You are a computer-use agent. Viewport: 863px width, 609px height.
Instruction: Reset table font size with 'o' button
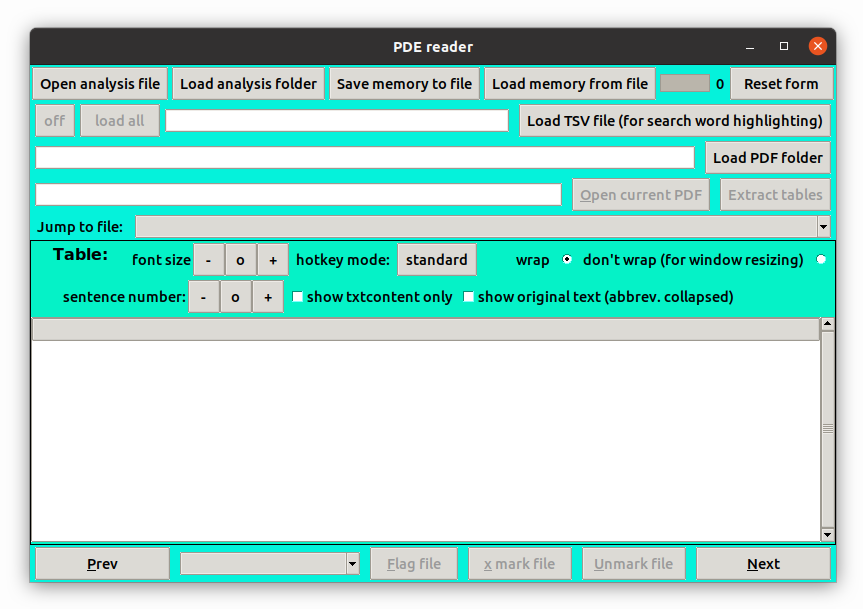pos(240,260)
